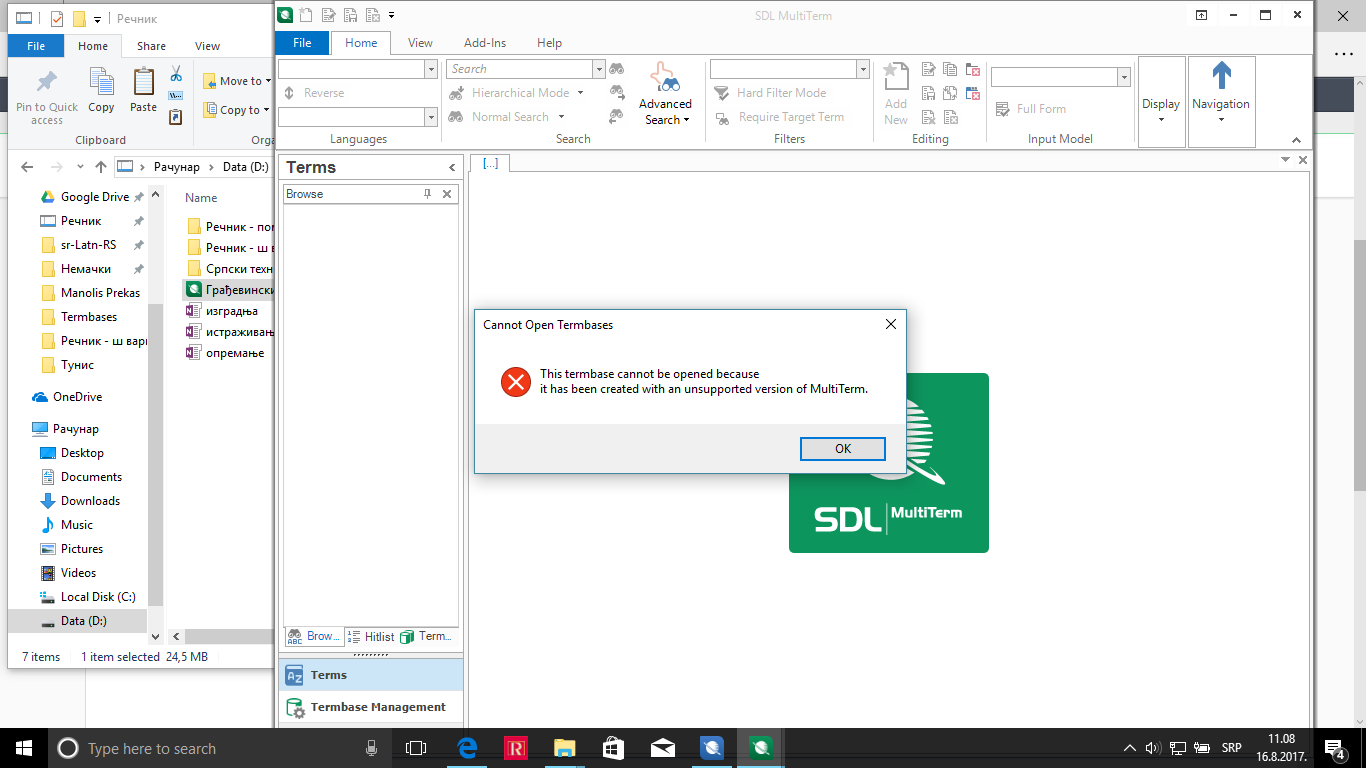The width and height of the screenshot is (1366, 768).
Task: Pin the Browse panel with the pushpin icon
Action: pos(427,194)
